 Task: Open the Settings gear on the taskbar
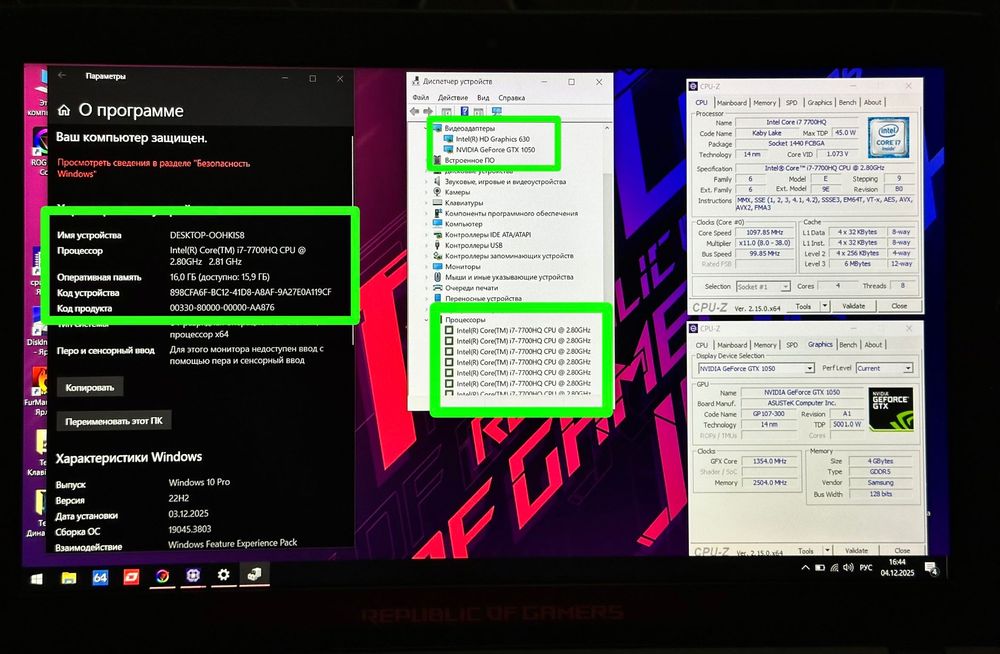pos(223,575)
